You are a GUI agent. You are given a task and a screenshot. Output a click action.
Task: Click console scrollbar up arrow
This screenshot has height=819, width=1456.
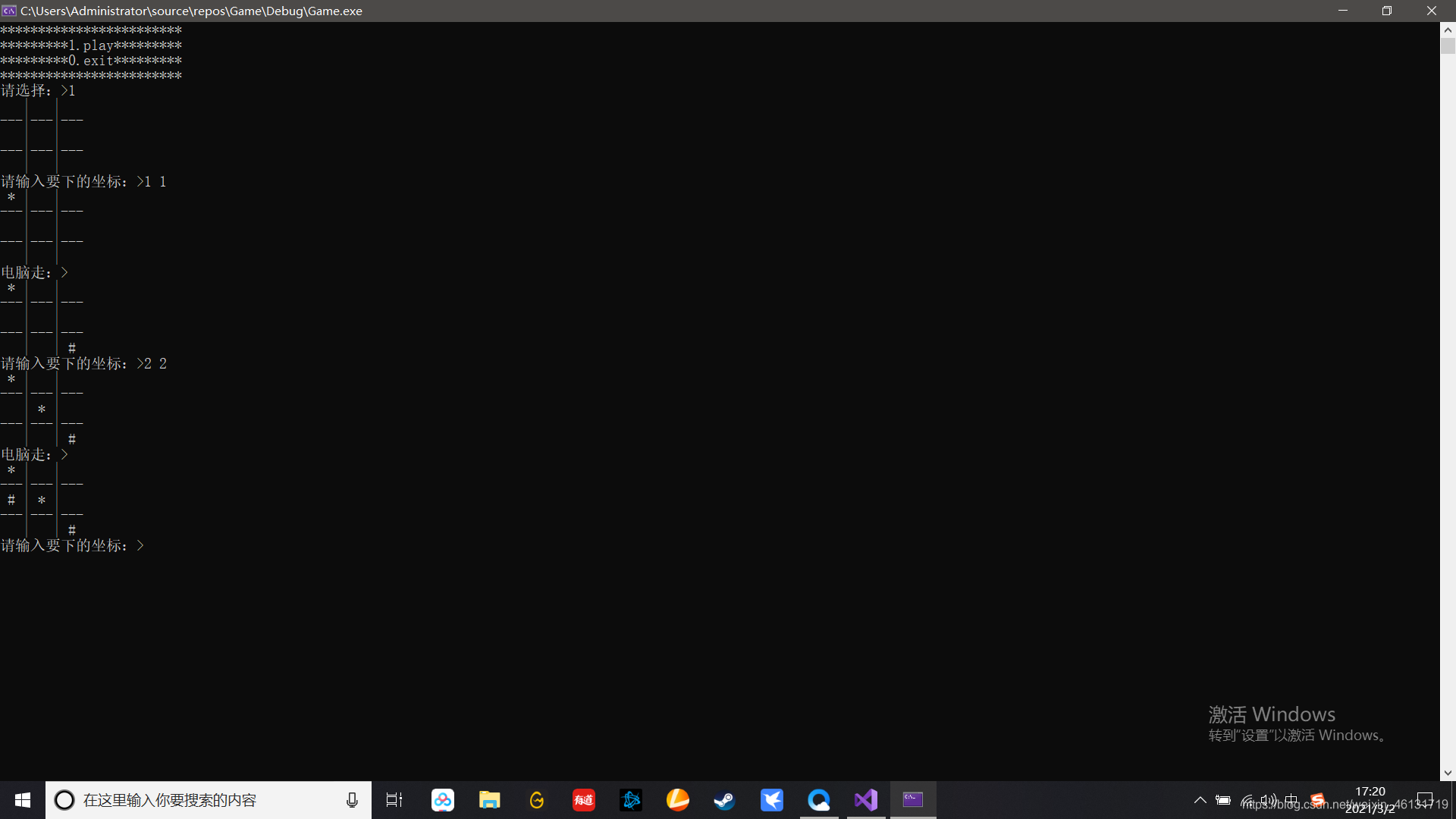tap(1448, 30)
